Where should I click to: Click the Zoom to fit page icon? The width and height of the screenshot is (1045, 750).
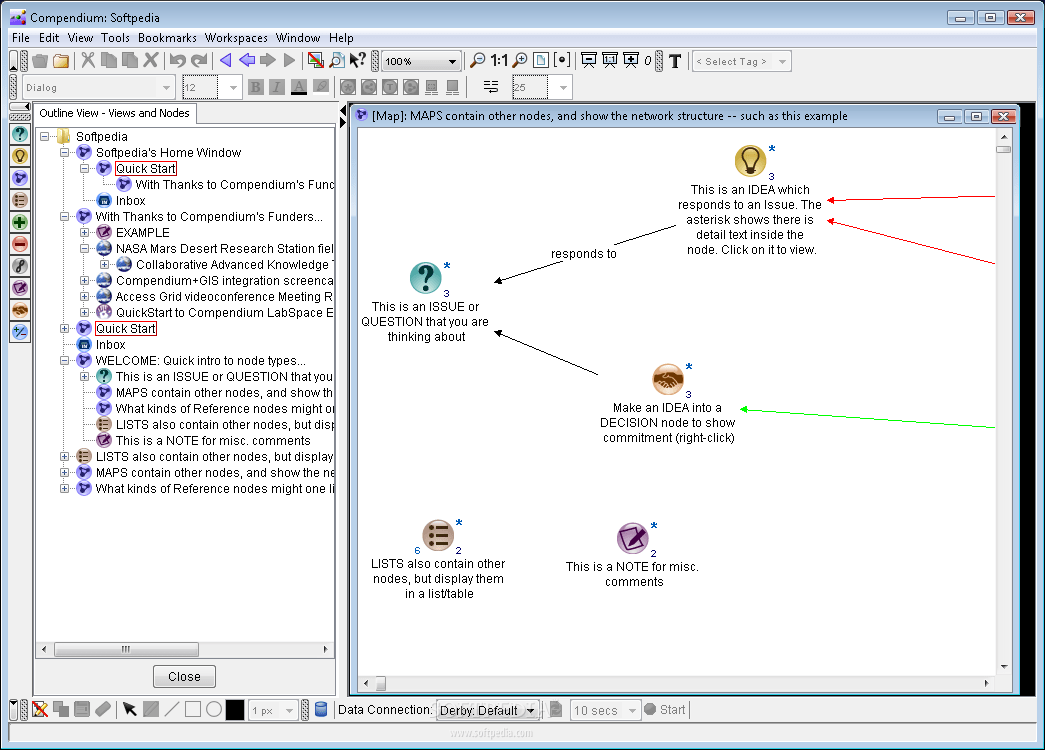tap(540, 61)
